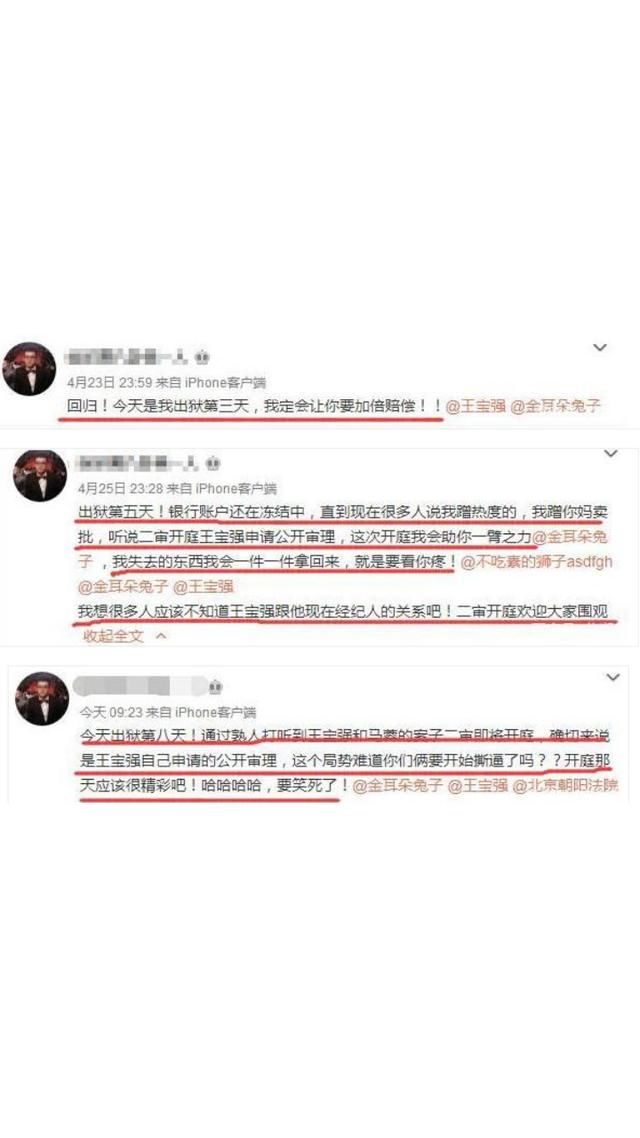Collapse post via 收起全文
The image size is (640, 1138).
[114, 636]
